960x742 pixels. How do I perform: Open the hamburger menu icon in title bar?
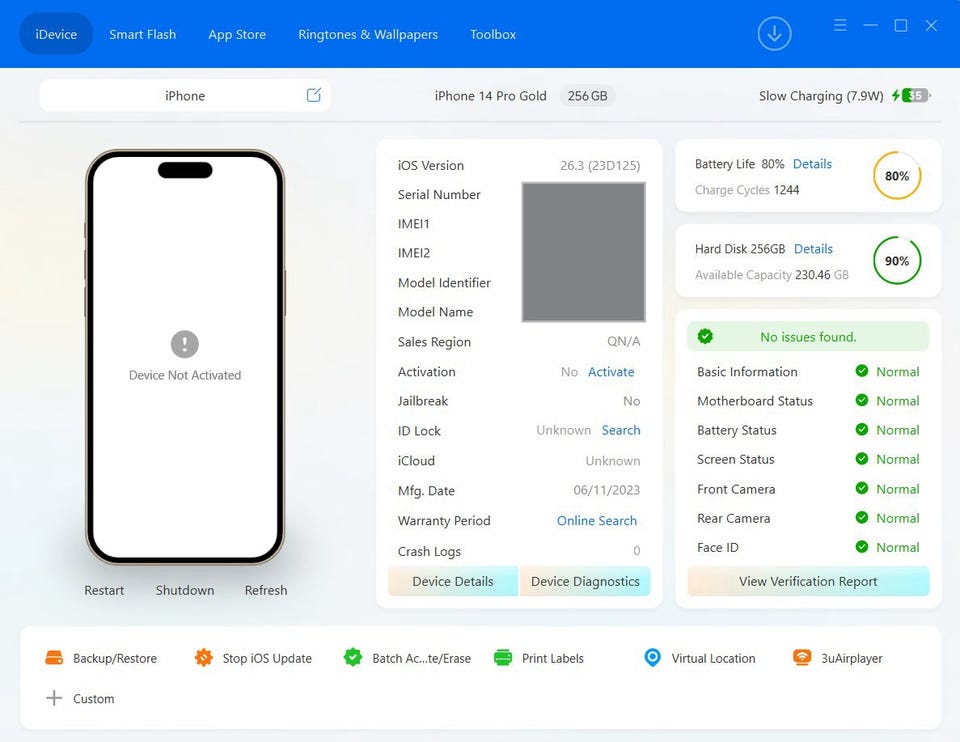tap(840, 25)
